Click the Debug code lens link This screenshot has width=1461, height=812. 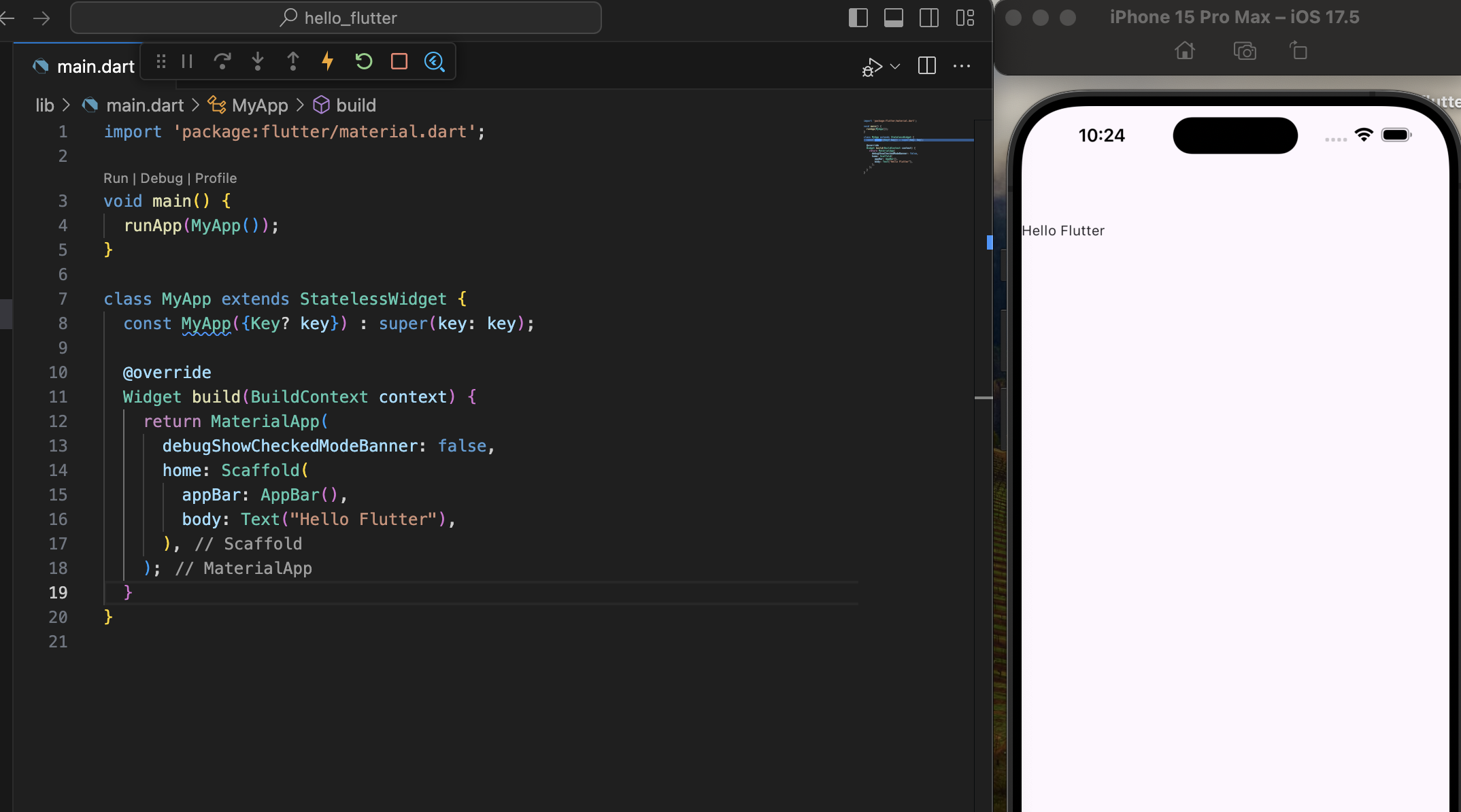click(x=162, y=178)
